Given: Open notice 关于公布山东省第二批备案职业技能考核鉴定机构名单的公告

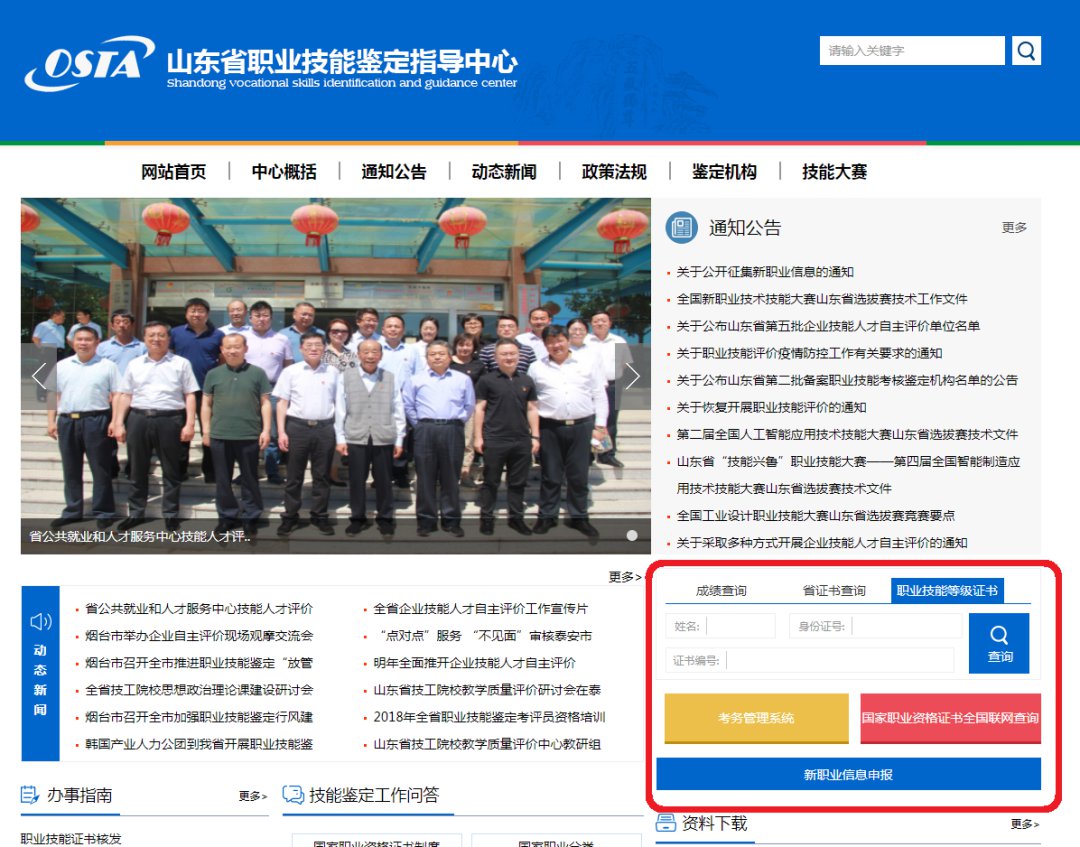Looking at the screenshot, I should pyautogui.click(x=847, y=380).
